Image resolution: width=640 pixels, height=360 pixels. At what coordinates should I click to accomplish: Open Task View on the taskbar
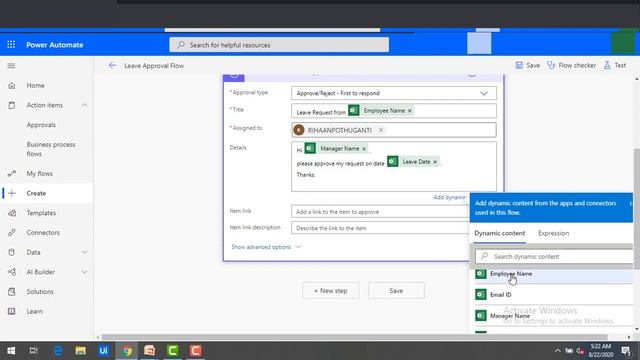(x=34, y=351)
